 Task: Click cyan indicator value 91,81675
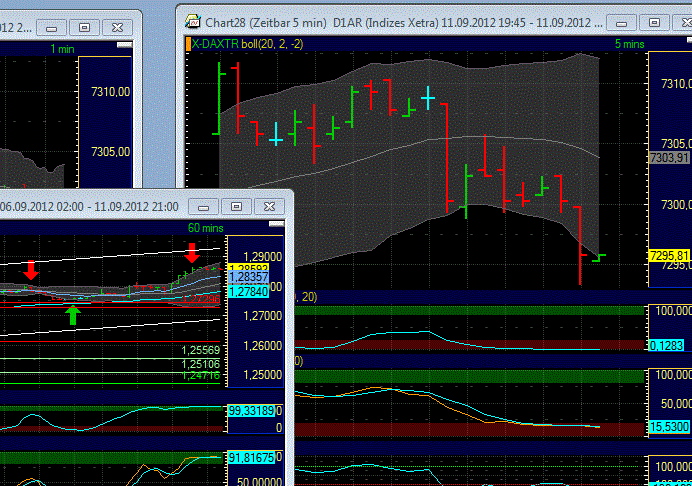252,458
